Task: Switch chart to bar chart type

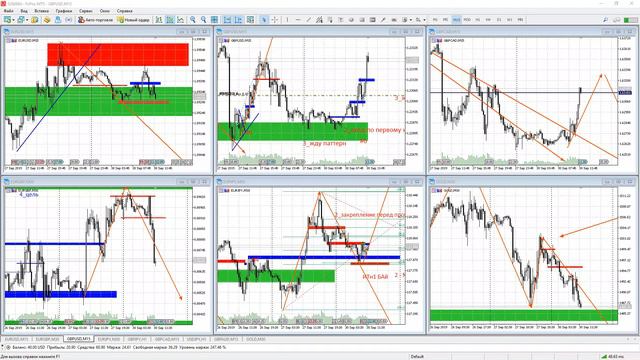Action: [x=159, y=20]
